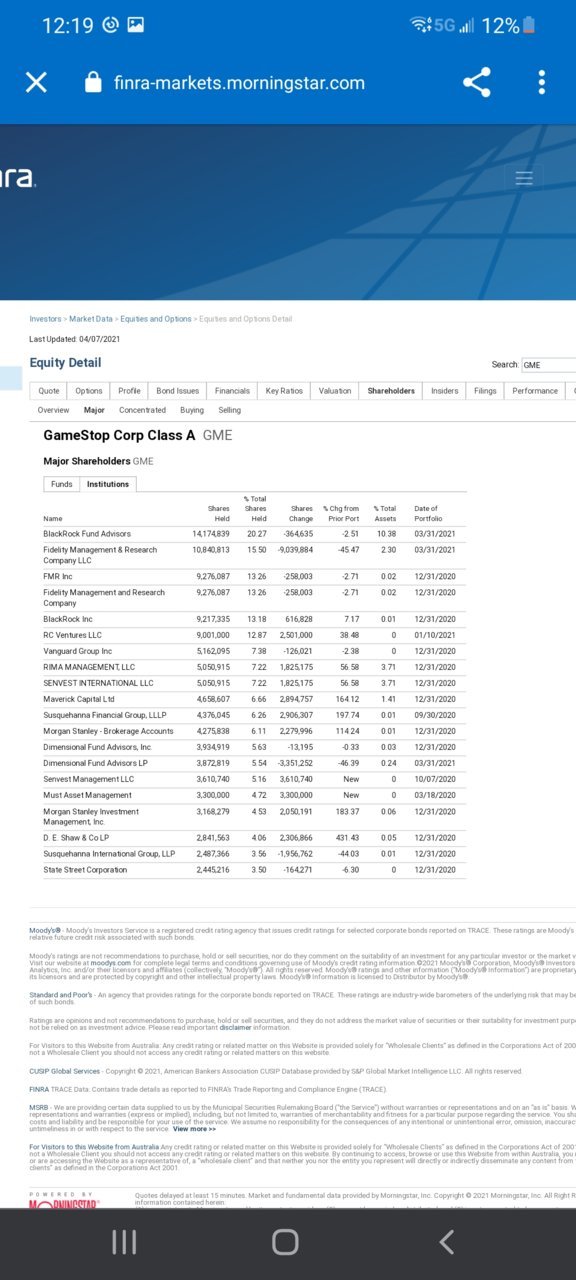This screenshot has width=576, height=1280.
Task: Tap the FINRA logo in header
Action: pos(17,178)
